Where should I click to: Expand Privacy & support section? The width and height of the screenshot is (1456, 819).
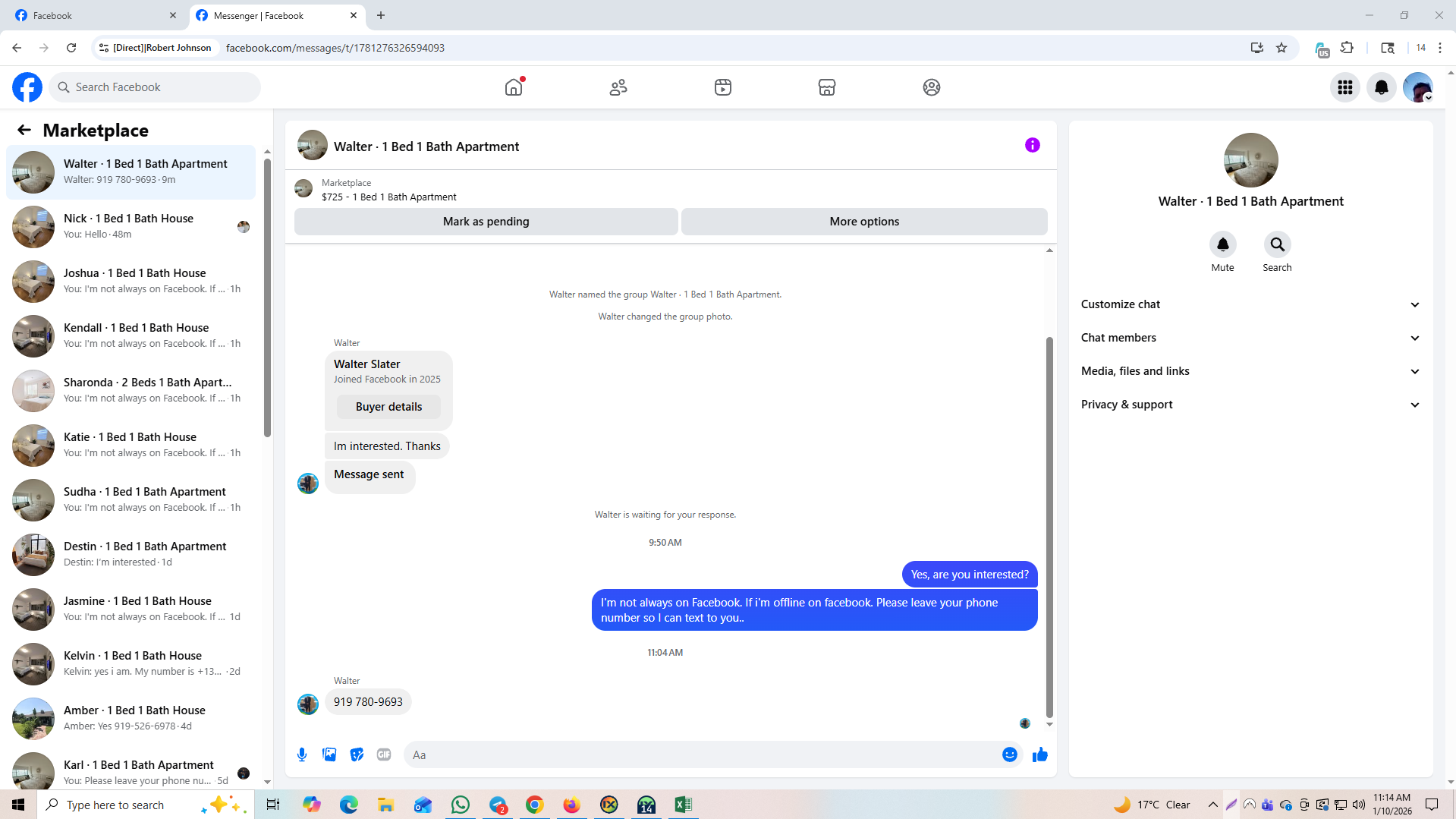[1250, 405]
